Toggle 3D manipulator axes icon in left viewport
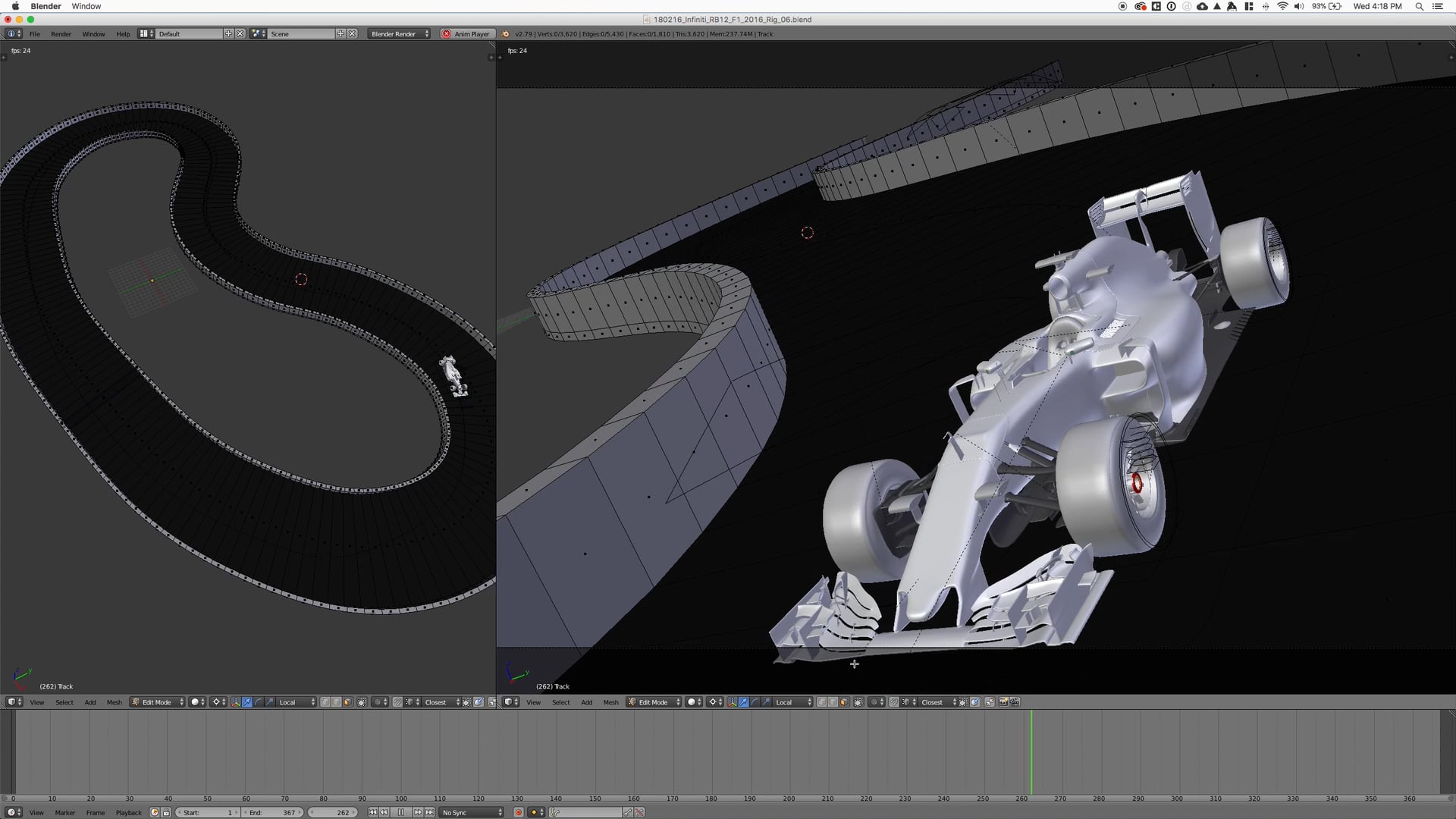The image size is (1456, 819). [236, 702]
